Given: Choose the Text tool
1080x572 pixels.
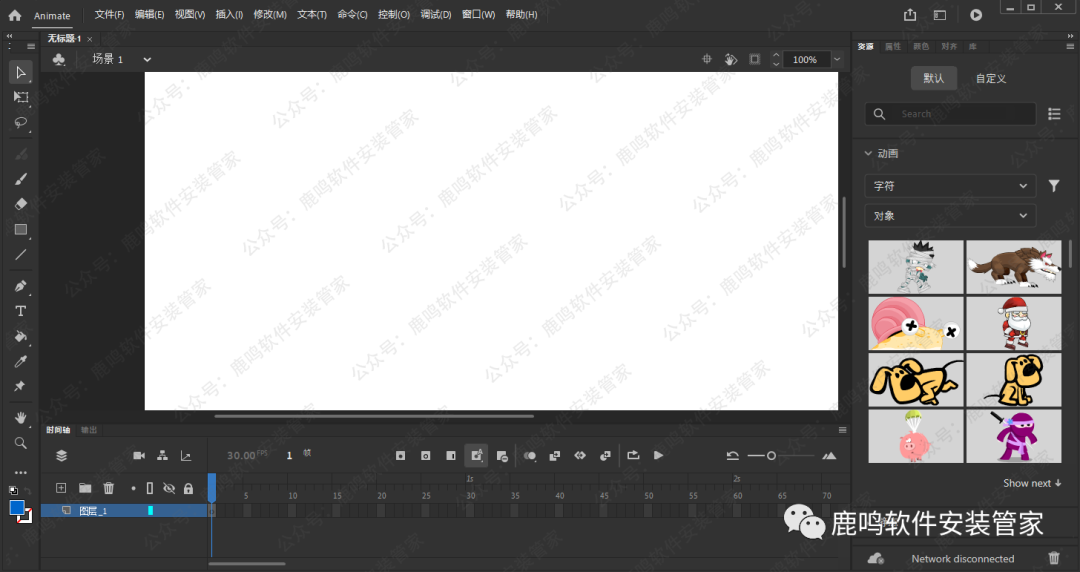Looking at the screenshot, I should click(20, 310).
